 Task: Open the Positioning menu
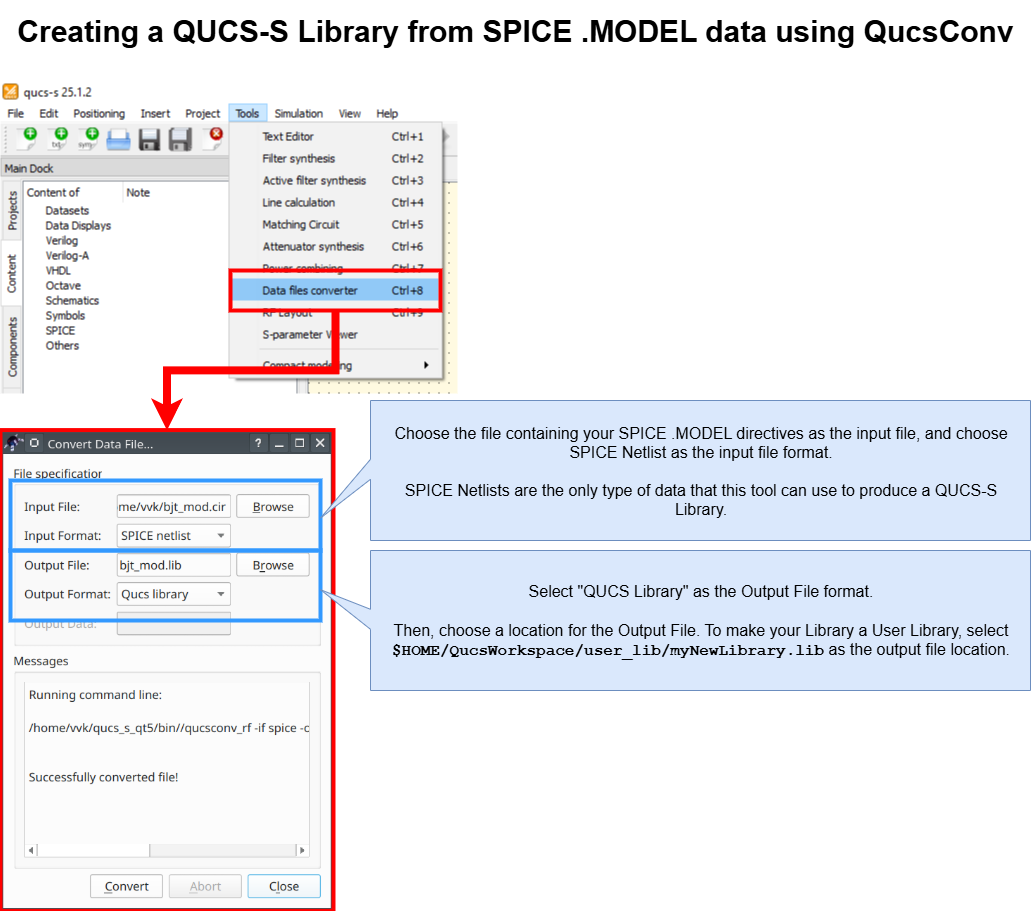coord(99,114)
